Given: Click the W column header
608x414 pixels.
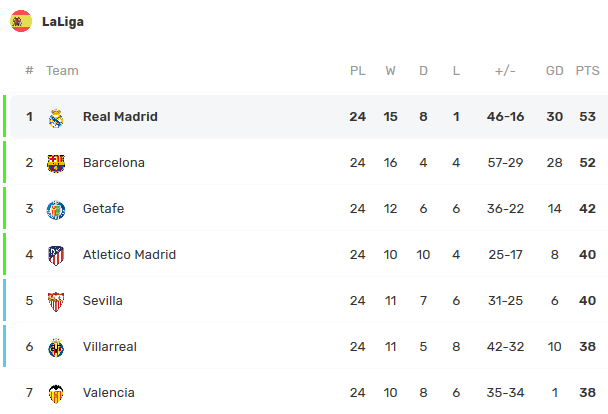Looking at the screenshot, I should tap(390, 71).
